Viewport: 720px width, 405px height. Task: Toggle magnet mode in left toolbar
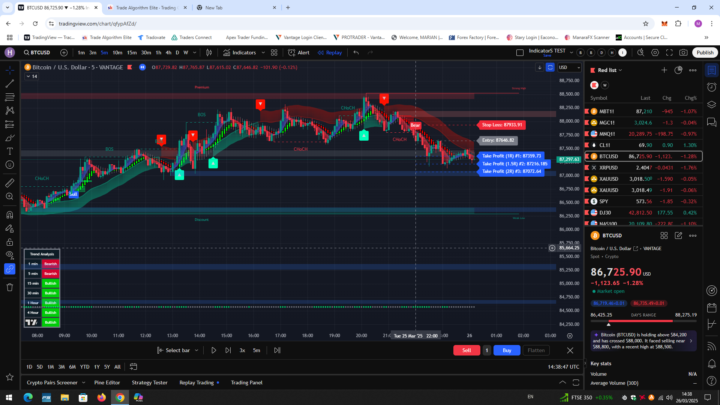[10, 215]
